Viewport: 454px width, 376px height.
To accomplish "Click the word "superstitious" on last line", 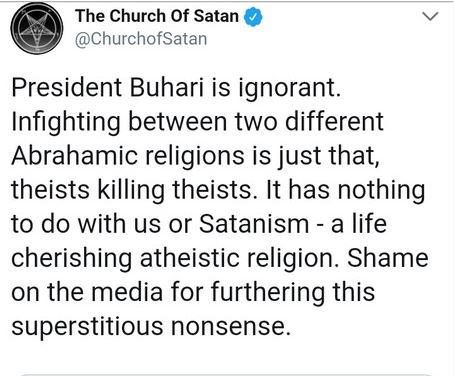I will (x=87, y=327).
